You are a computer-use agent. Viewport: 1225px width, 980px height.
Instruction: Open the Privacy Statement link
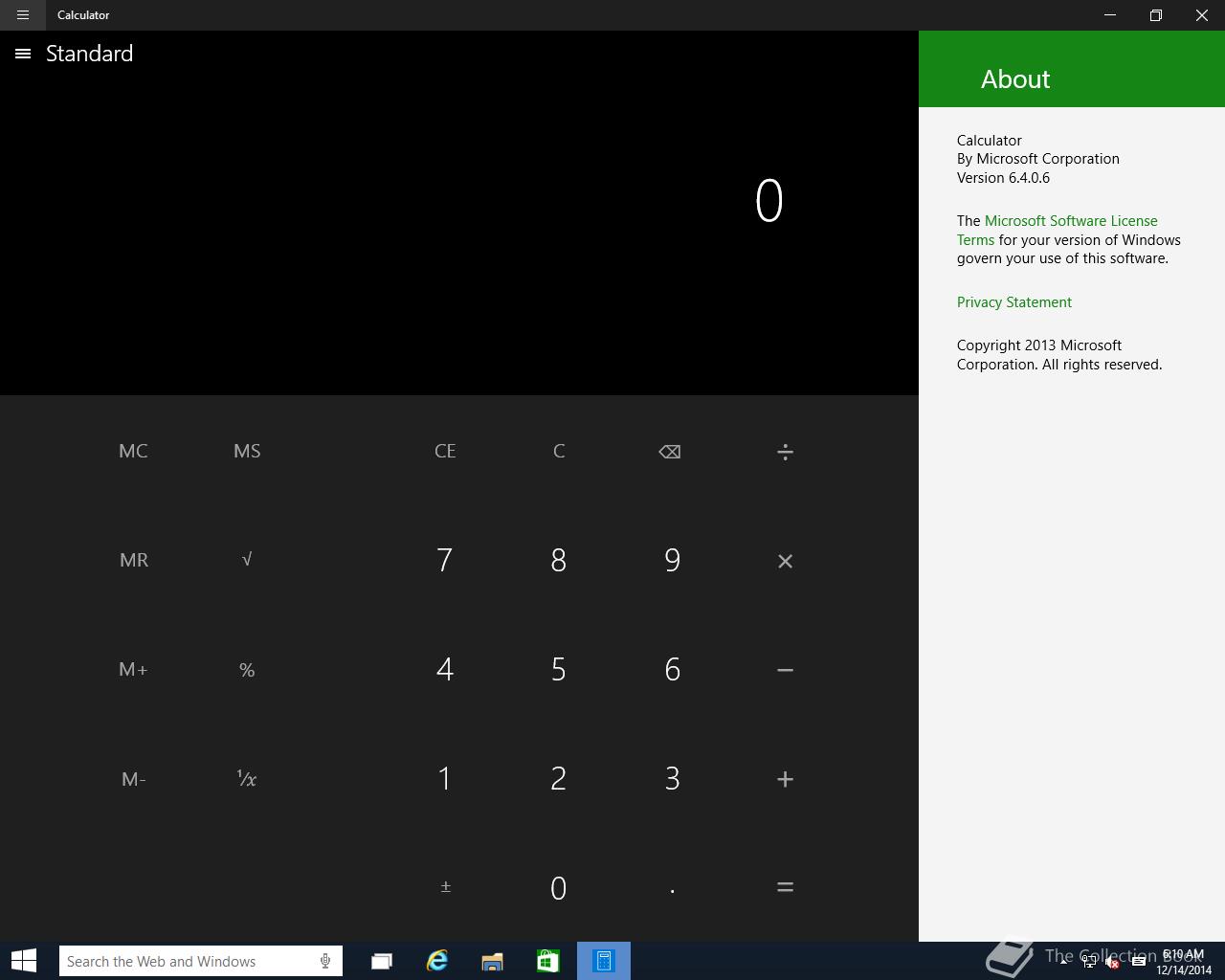[x=1014, y=302]
